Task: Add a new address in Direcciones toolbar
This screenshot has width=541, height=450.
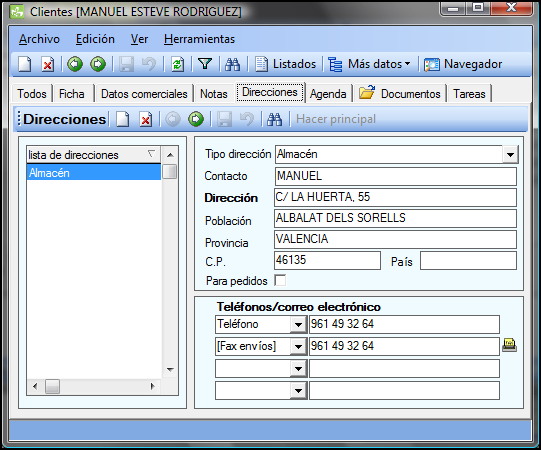Action: click(122, 119)
